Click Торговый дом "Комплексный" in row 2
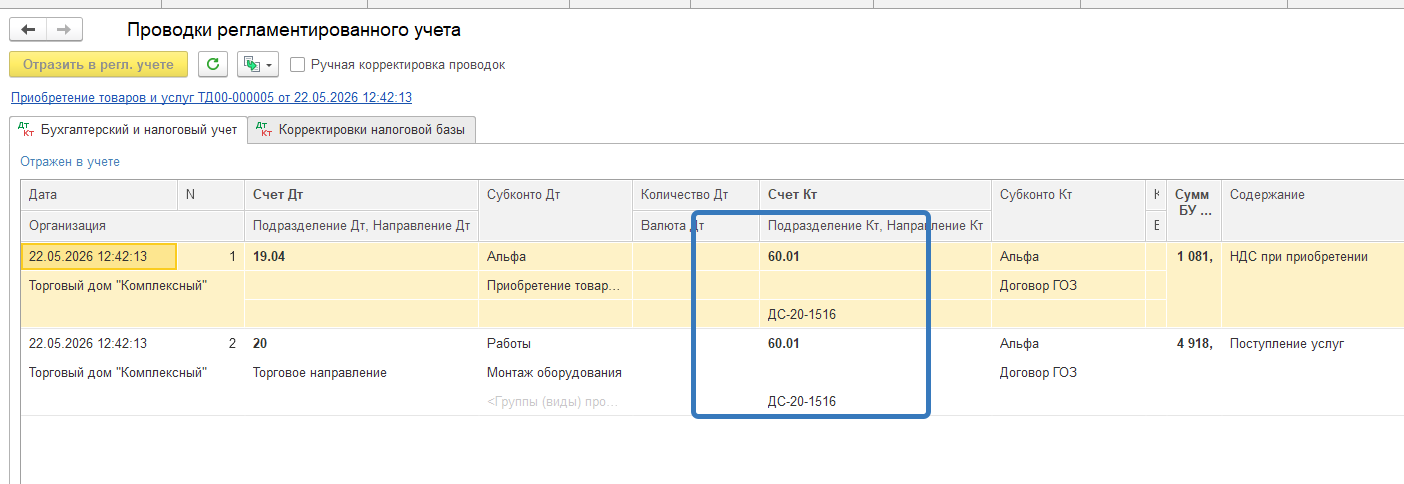This screenshot has height=484, width=1404. coord(132,372)
